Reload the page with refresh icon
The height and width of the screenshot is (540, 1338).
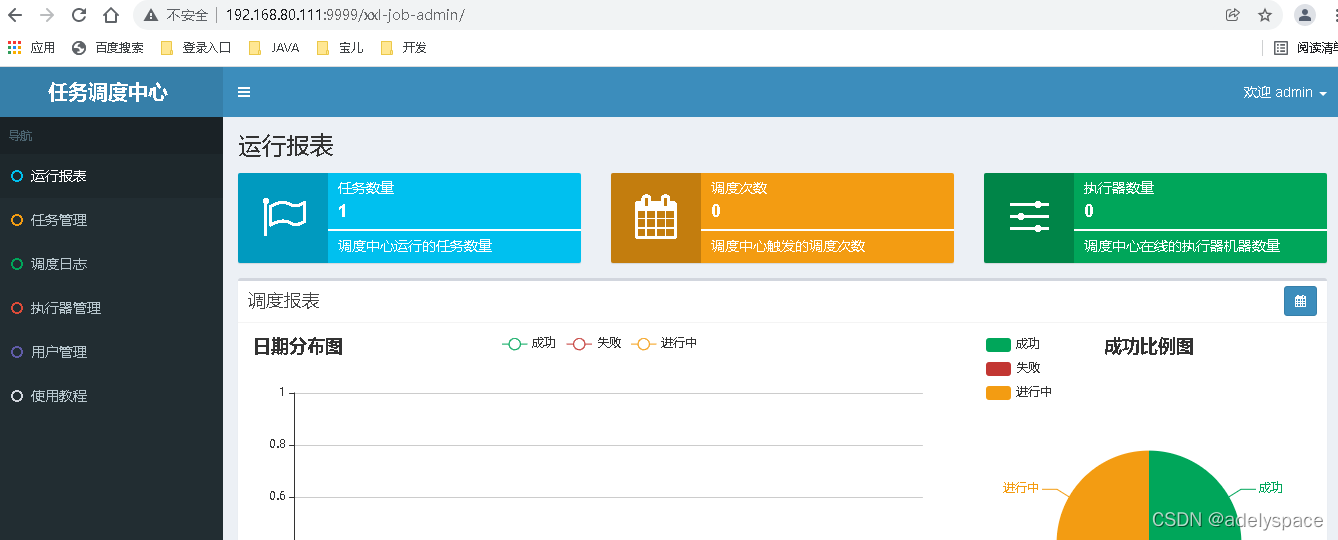pyautogui.click(x=79, y=15)
